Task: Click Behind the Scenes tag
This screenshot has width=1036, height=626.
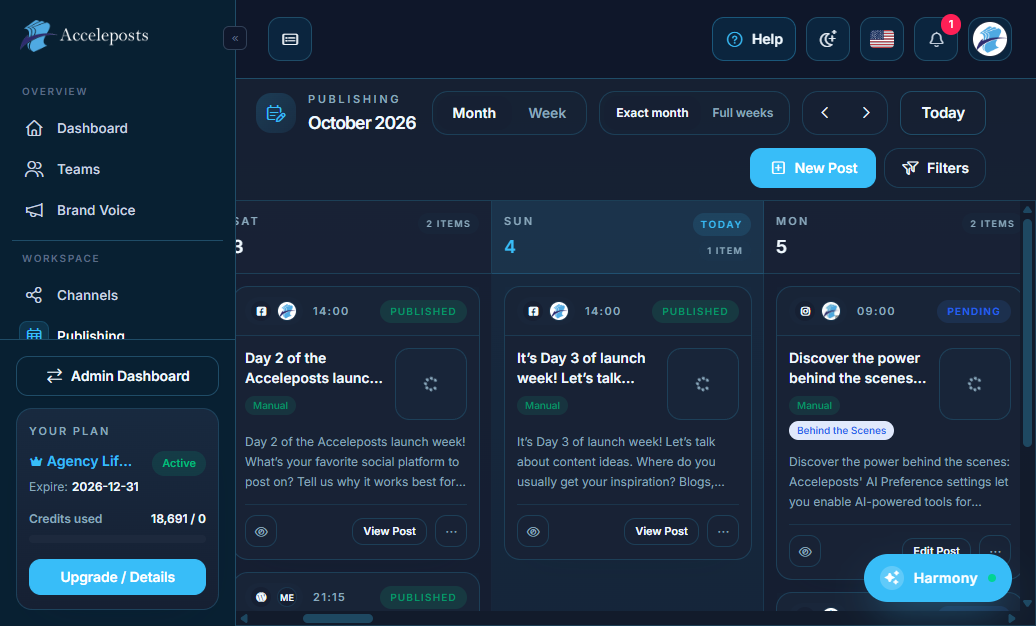Action: click(841, 430)
